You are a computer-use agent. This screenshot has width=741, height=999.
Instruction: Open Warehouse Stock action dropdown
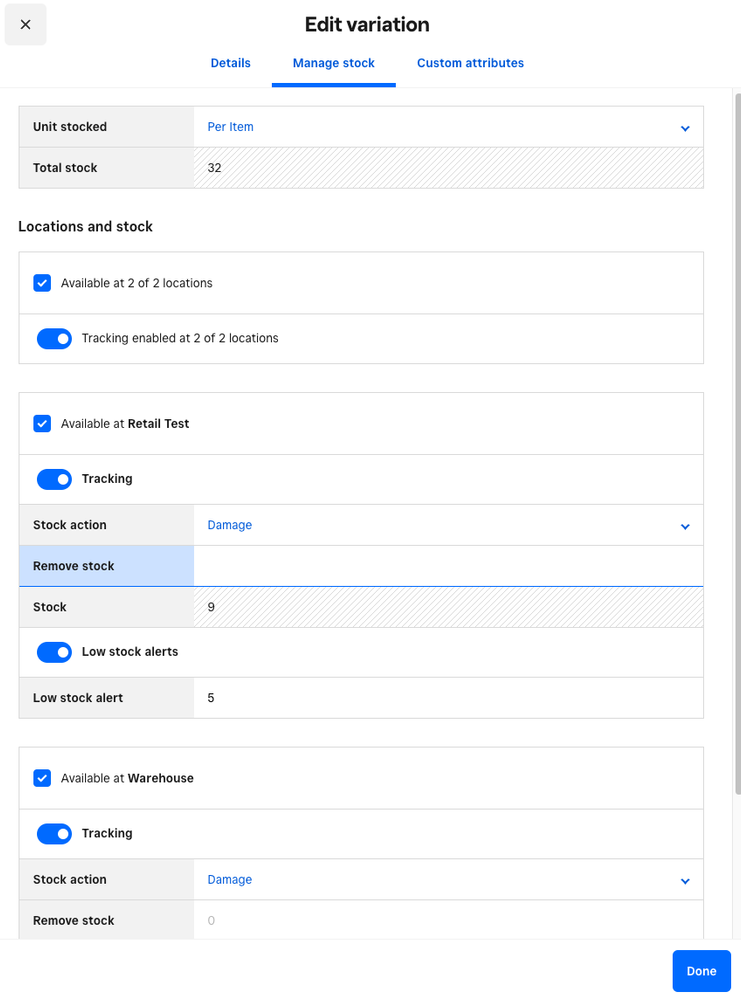click(x=448, y=880)
